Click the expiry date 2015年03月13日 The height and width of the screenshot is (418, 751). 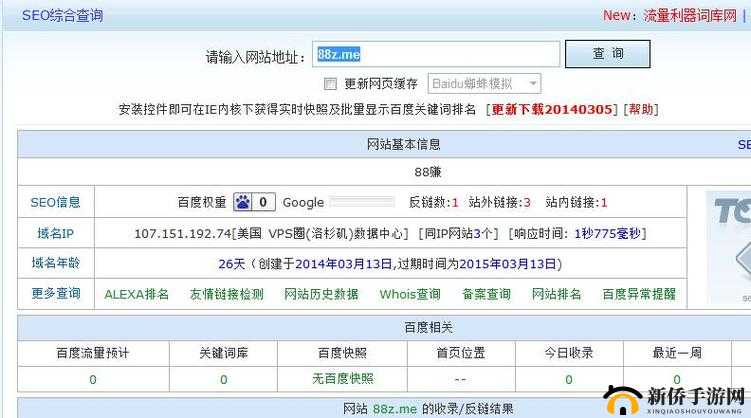tap(508, 264)
